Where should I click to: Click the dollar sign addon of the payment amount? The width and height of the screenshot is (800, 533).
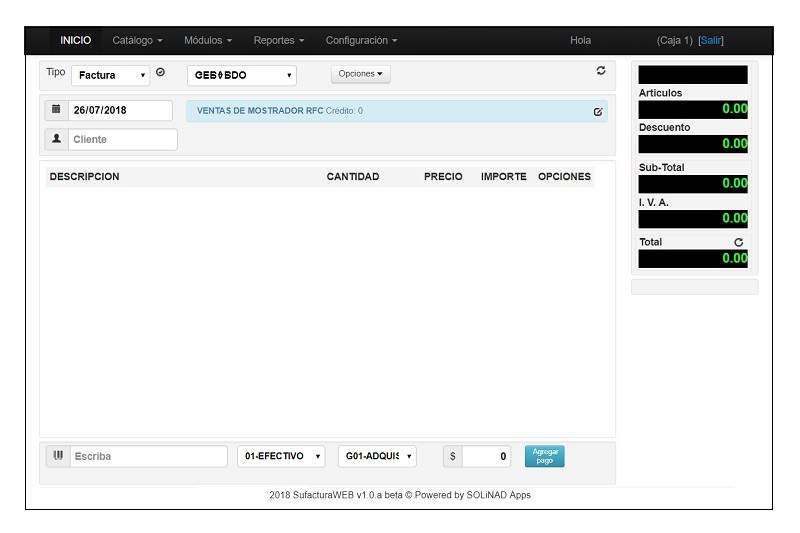(x=453, y=456)
